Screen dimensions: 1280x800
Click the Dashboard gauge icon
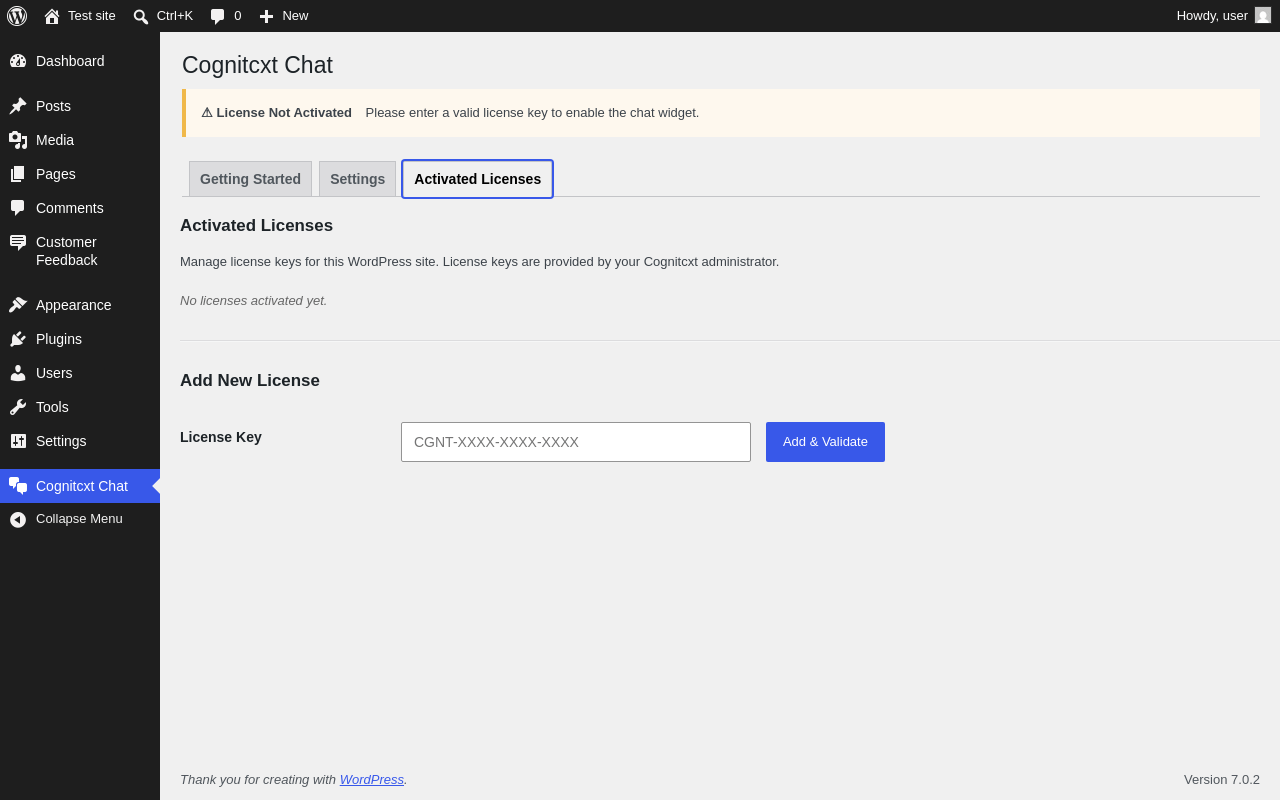tap(18, 61)
